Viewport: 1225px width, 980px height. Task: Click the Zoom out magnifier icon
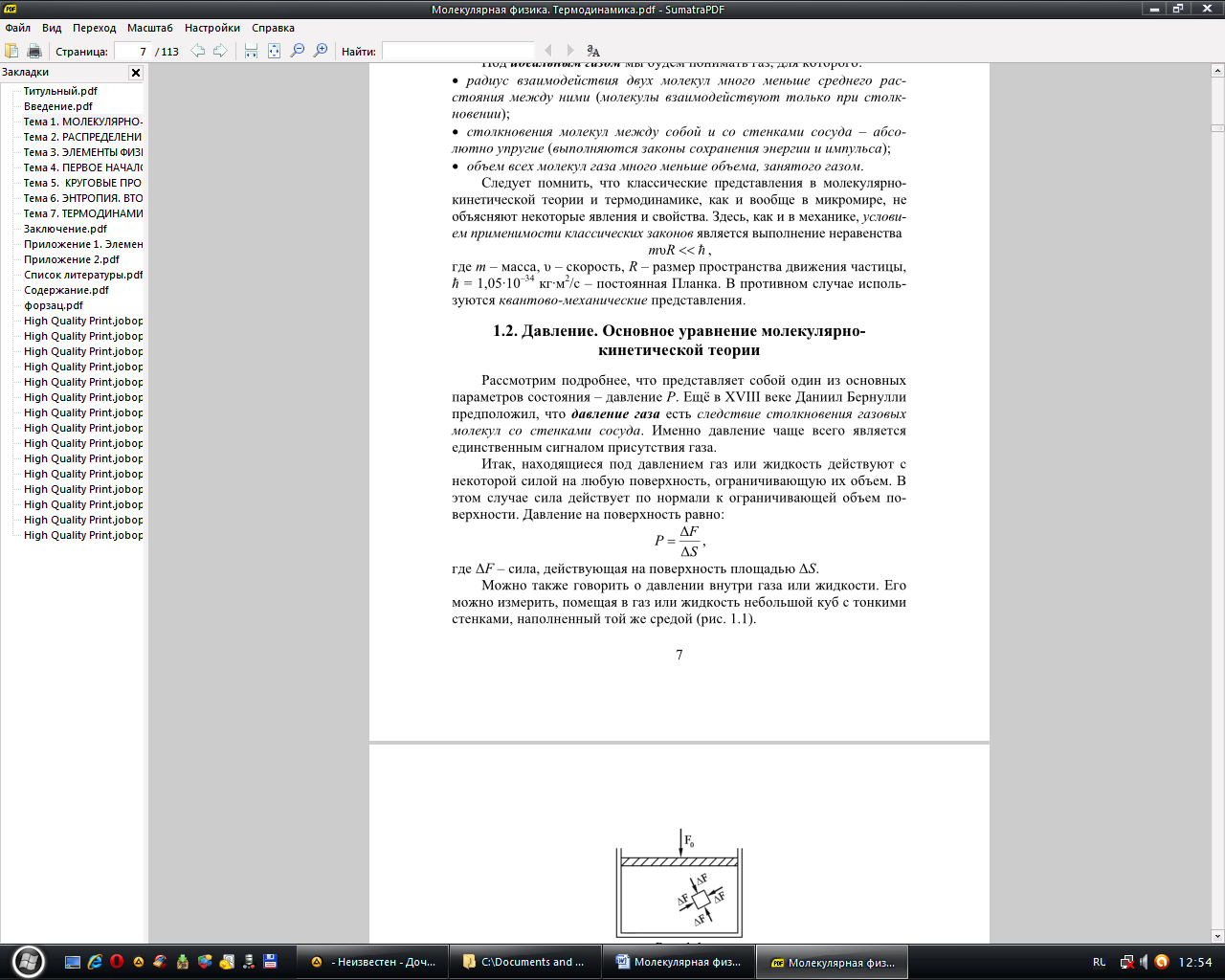(x=298, y=51)
